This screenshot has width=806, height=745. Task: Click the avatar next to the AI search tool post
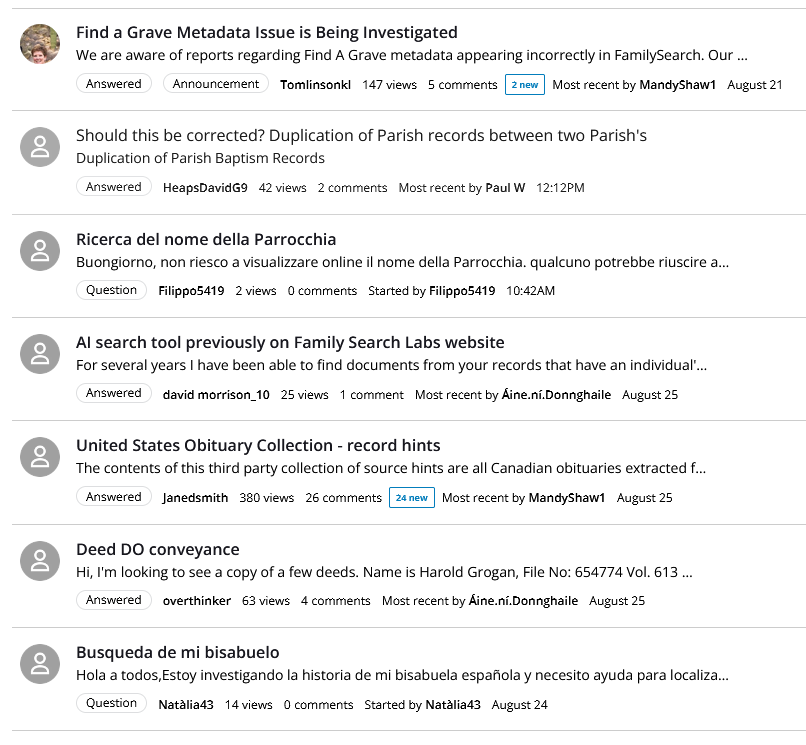coord(40,354)
